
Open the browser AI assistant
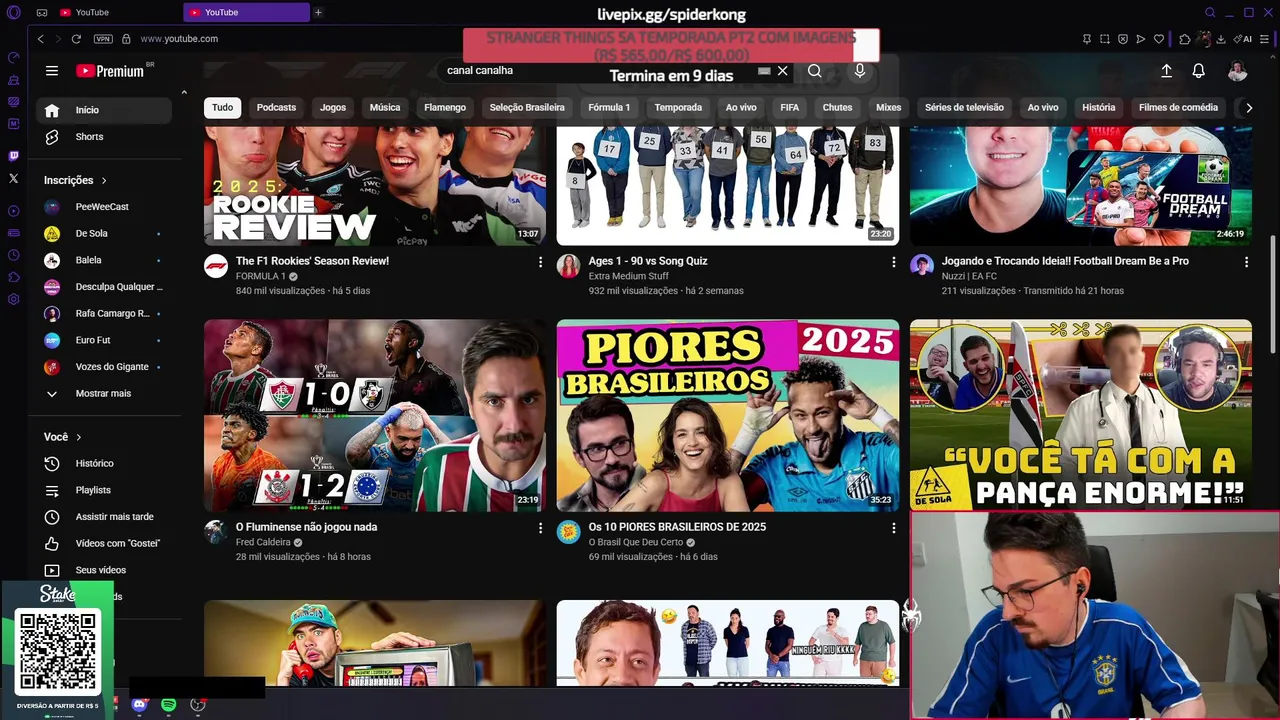[x=1243, y=39]
